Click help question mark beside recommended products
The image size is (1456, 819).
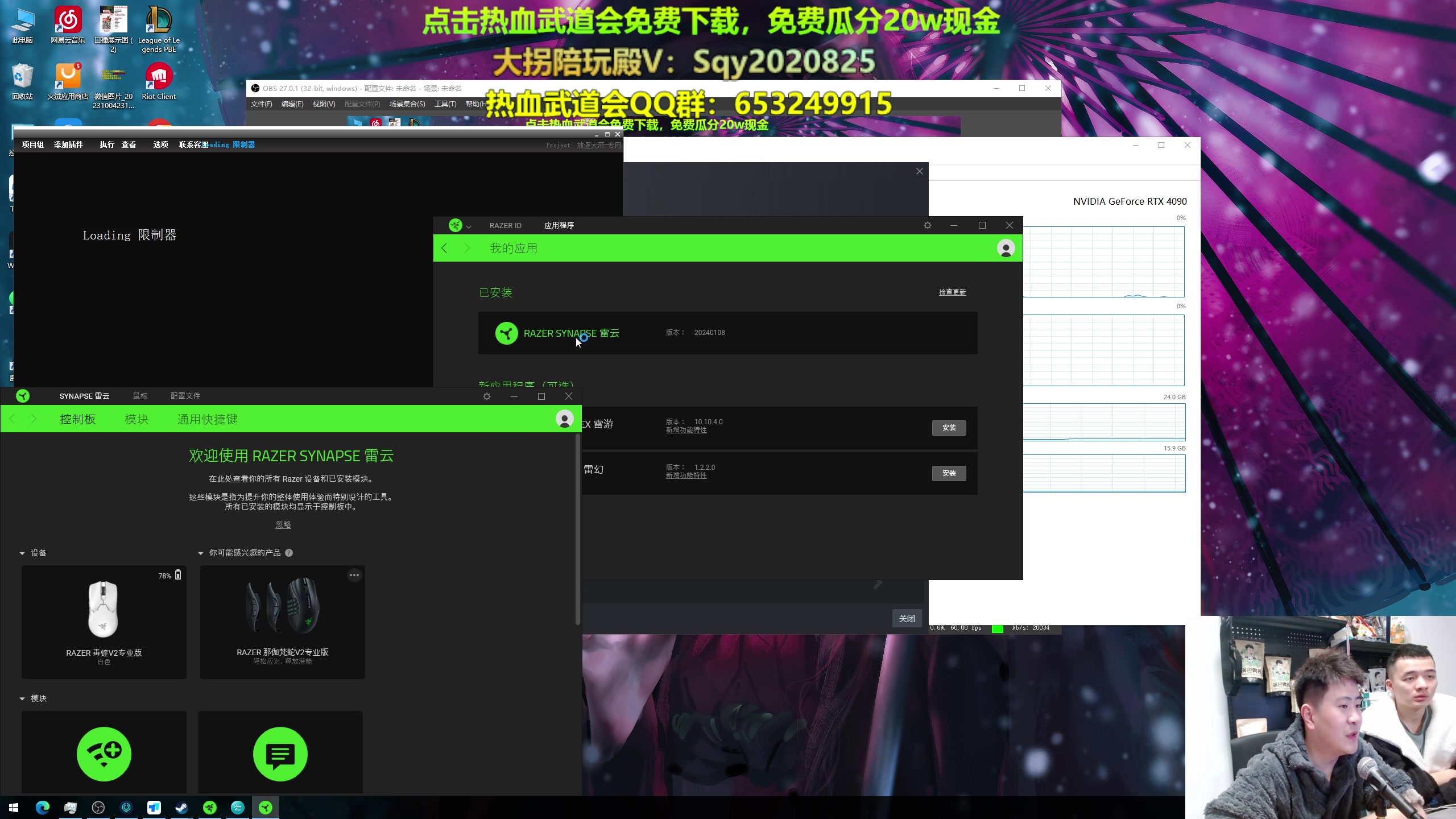(289, 553)
